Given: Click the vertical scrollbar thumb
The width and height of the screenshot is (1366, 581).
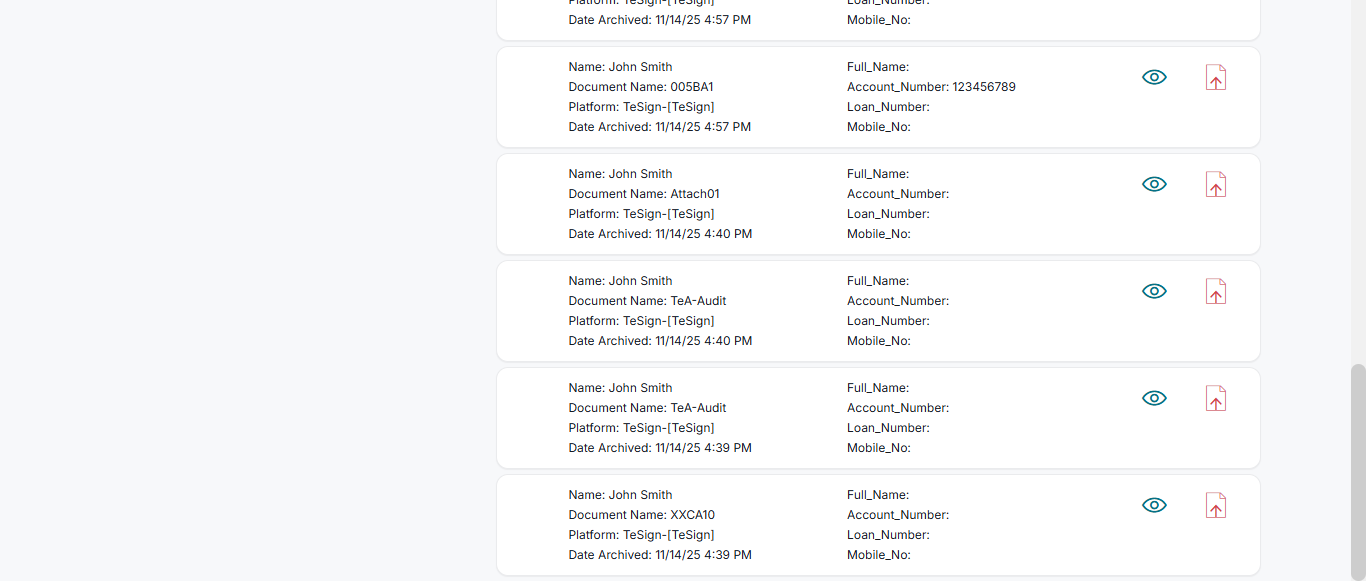Looking at the screenshot, I should coord(1358,470).
